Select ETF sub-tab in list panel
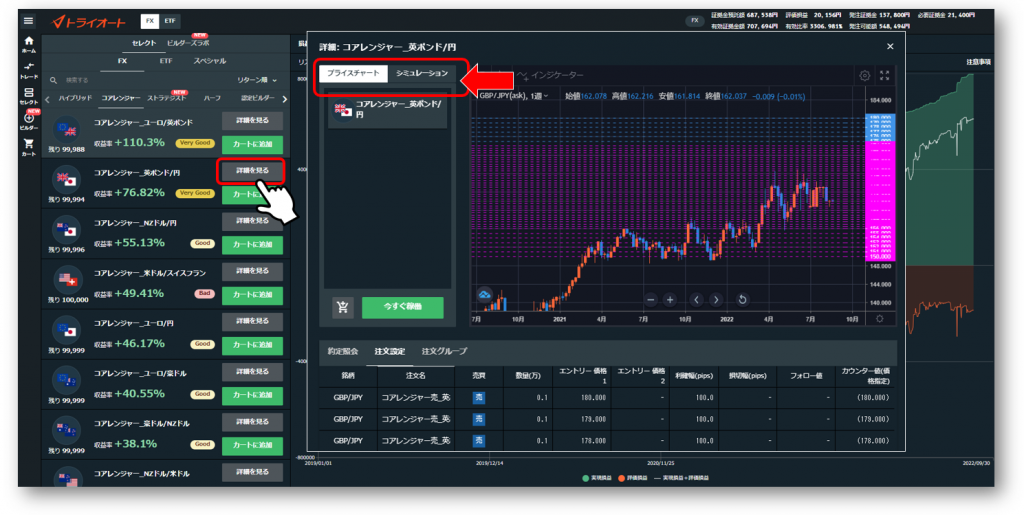 pos(166,61)
